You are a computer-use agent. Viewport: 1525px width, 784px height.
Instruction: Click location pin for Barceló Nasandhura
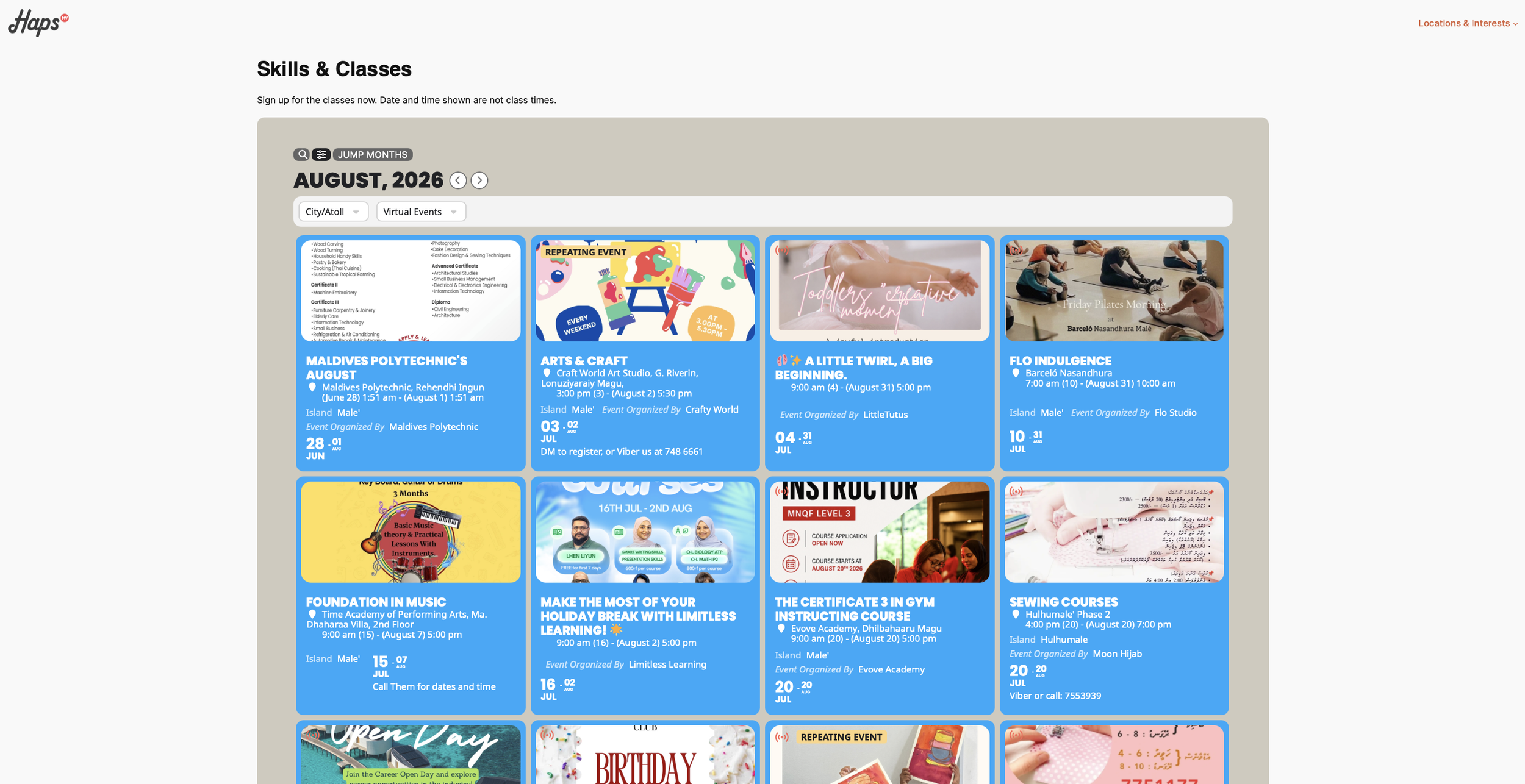click(x=1016, y=374)
